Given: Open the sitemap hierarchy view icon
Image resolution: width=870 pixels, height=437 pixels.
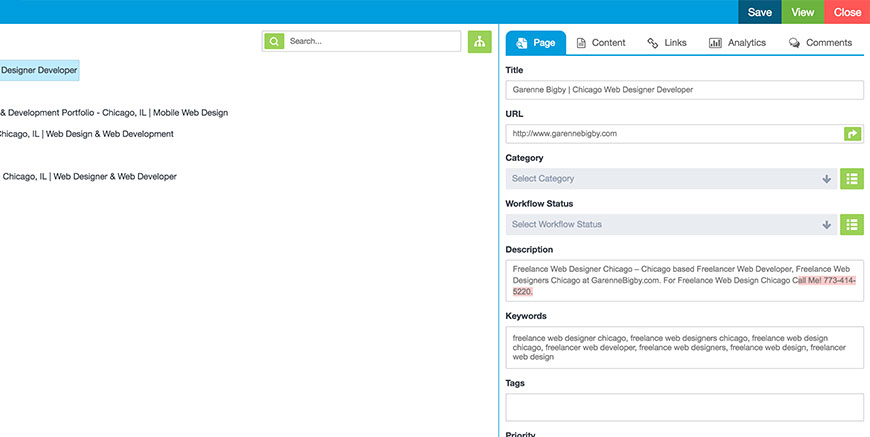Looking at the screenshot, I should click(480, 42).
